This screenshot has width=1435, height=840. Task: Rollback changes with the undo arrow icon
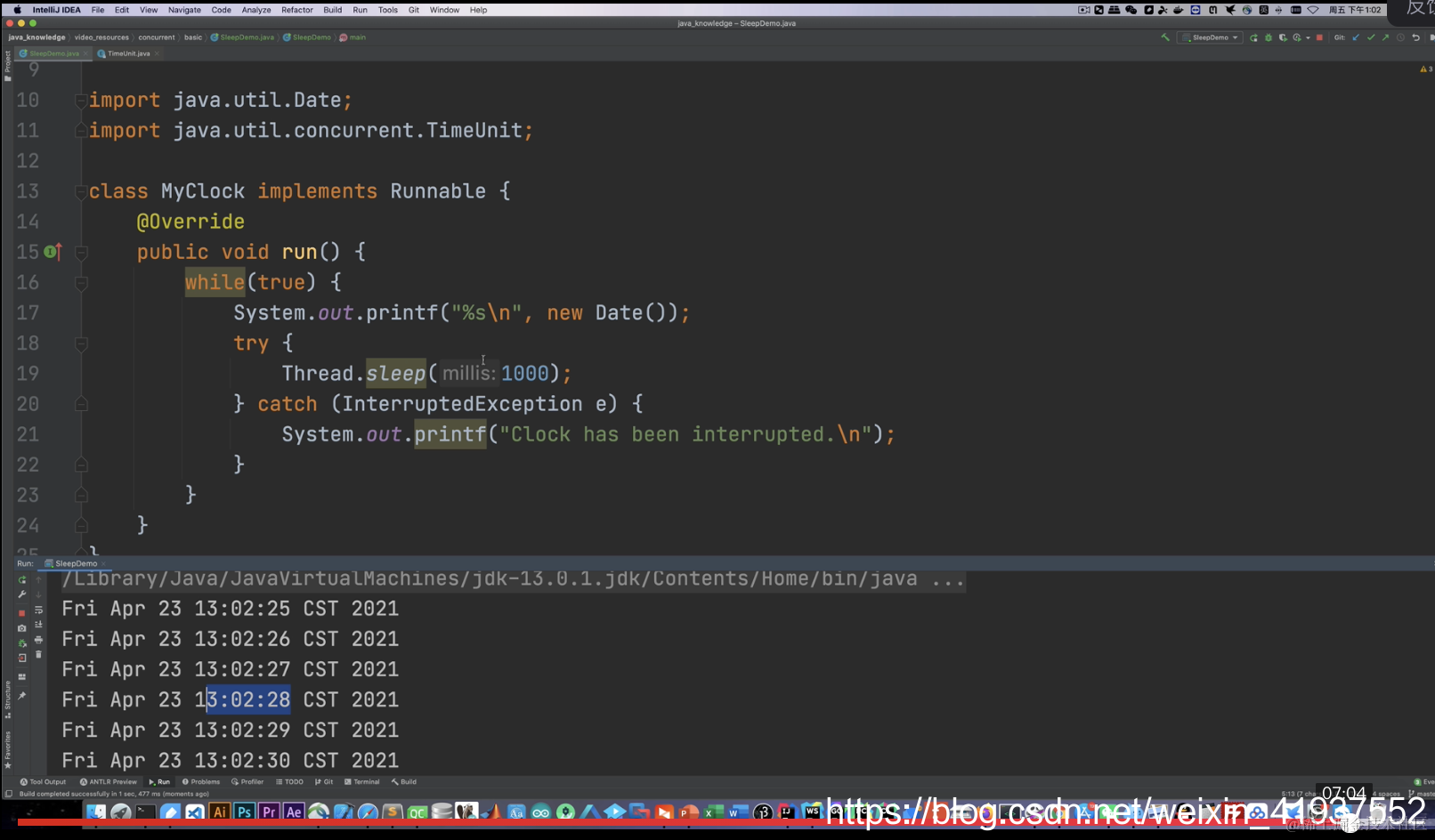pyautogui.click(x=1415, y=37)
